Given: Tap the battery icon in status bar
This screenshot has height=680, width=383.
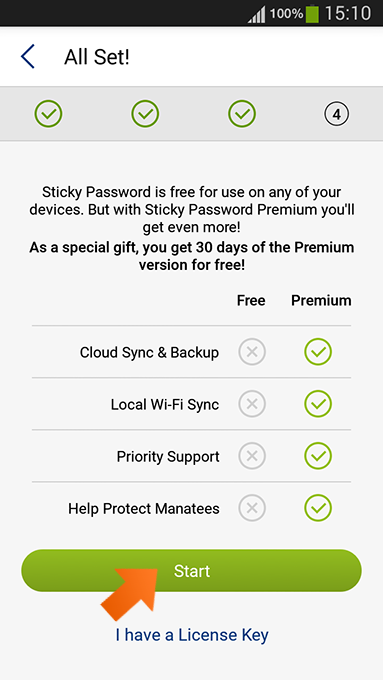Looking at the screenshot, I should (312, 13).
